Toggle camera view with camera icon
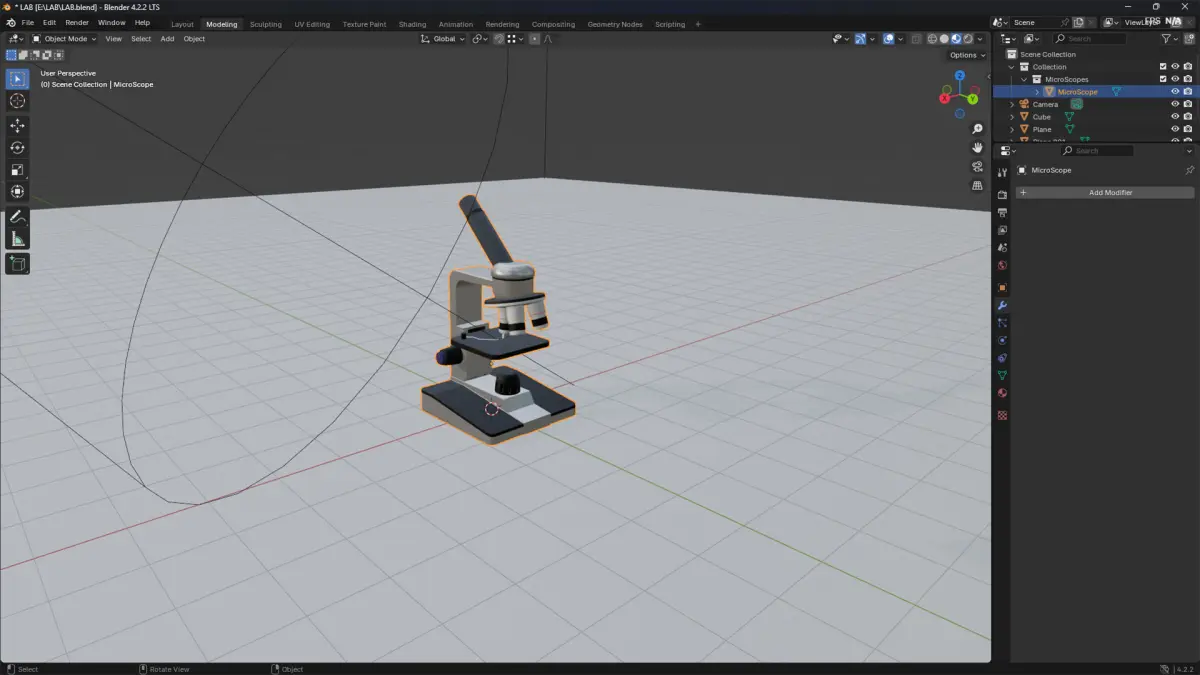Screen dimensions: 1200x675 (x=977, y=167)
